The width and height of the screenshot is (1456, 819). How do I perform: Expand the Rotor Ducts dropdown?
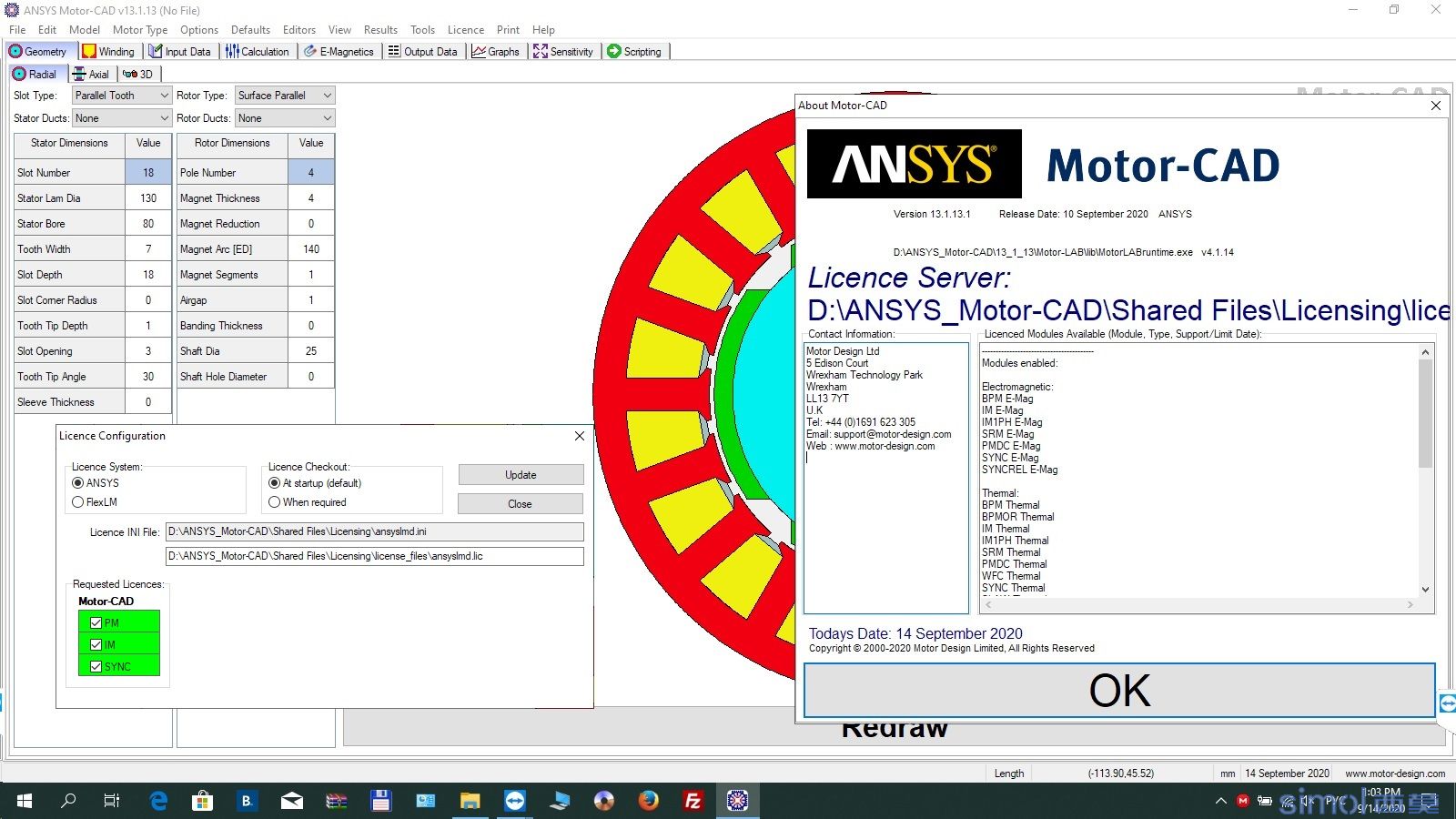[x=327, y=118]
